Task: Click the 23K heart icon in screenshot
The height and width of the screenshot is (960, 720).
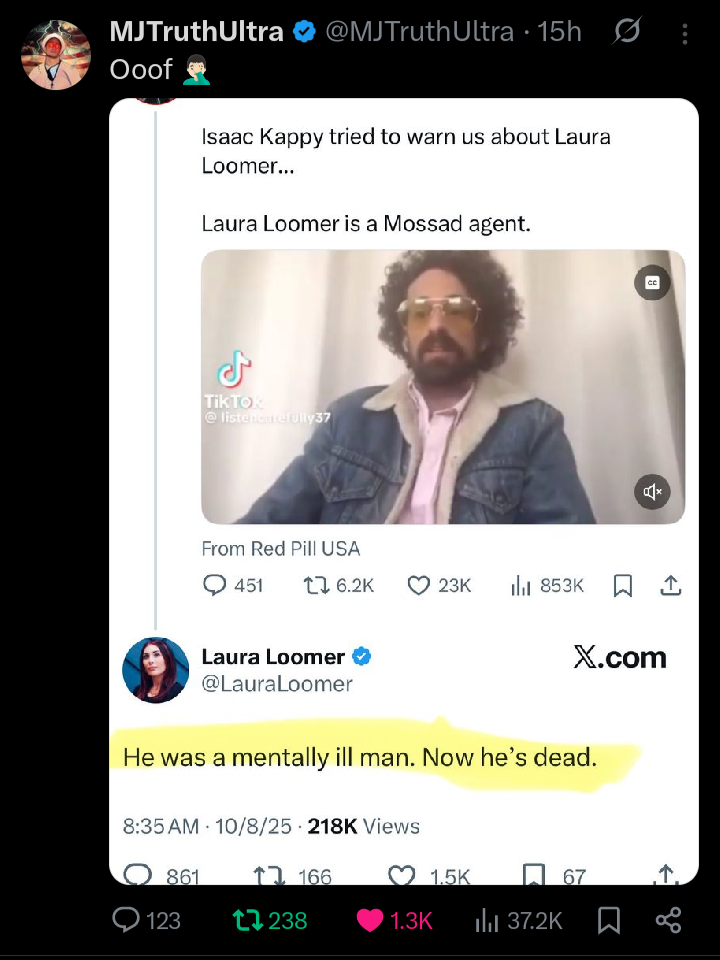Action: (x=419, y=585)
